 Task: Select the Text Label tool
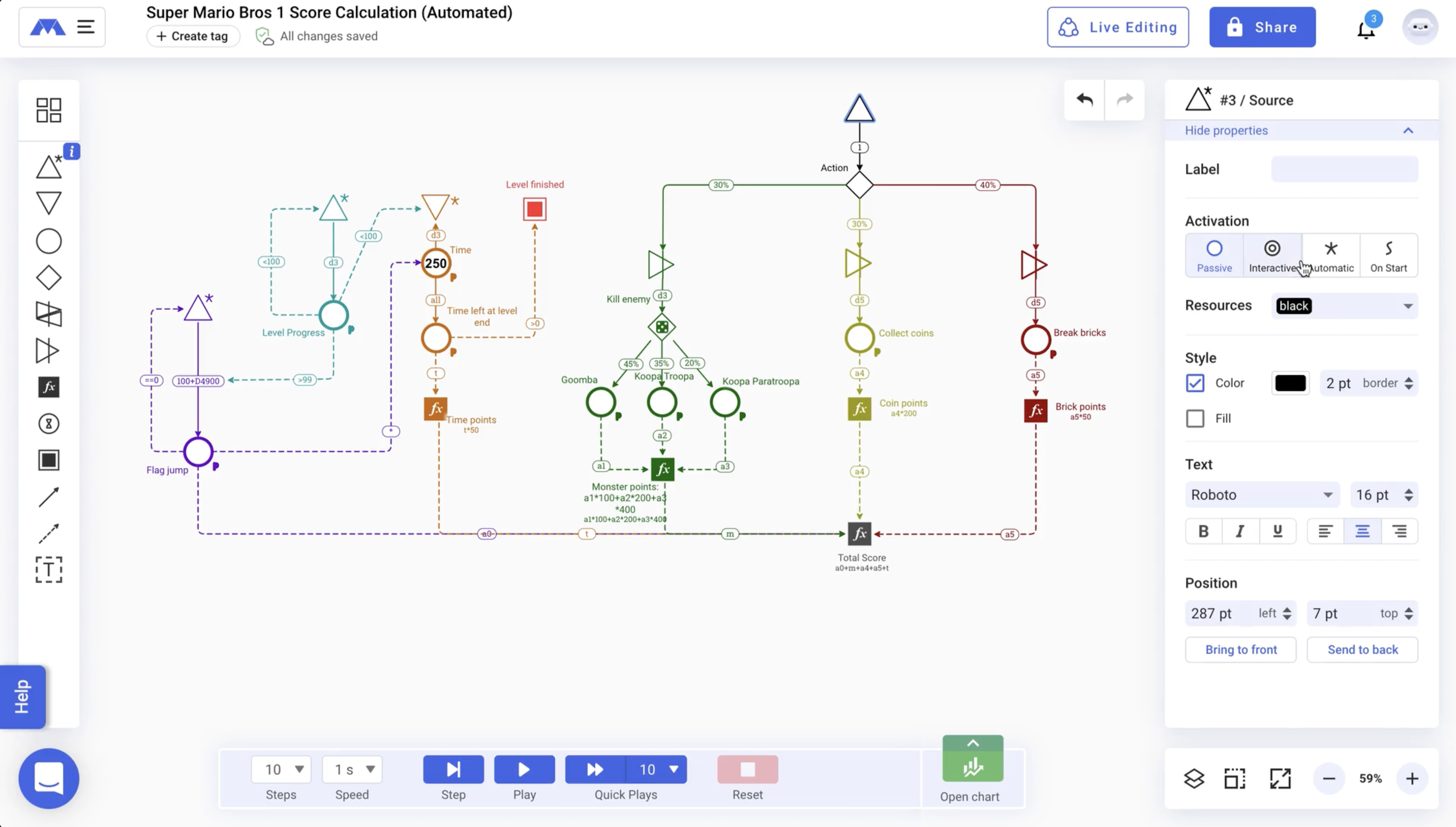click(48, 570)
